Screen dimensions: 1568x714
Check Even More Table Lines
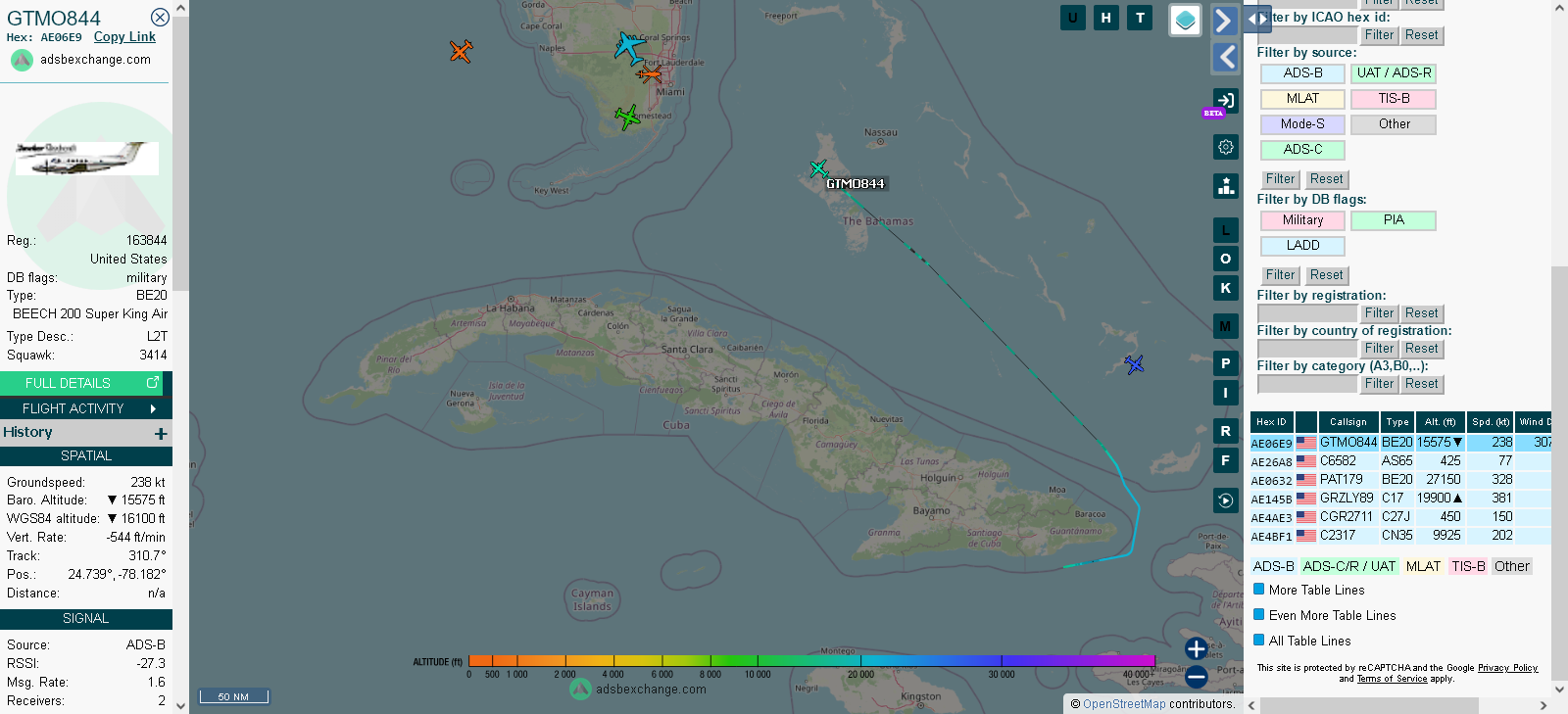[1259, 615]
